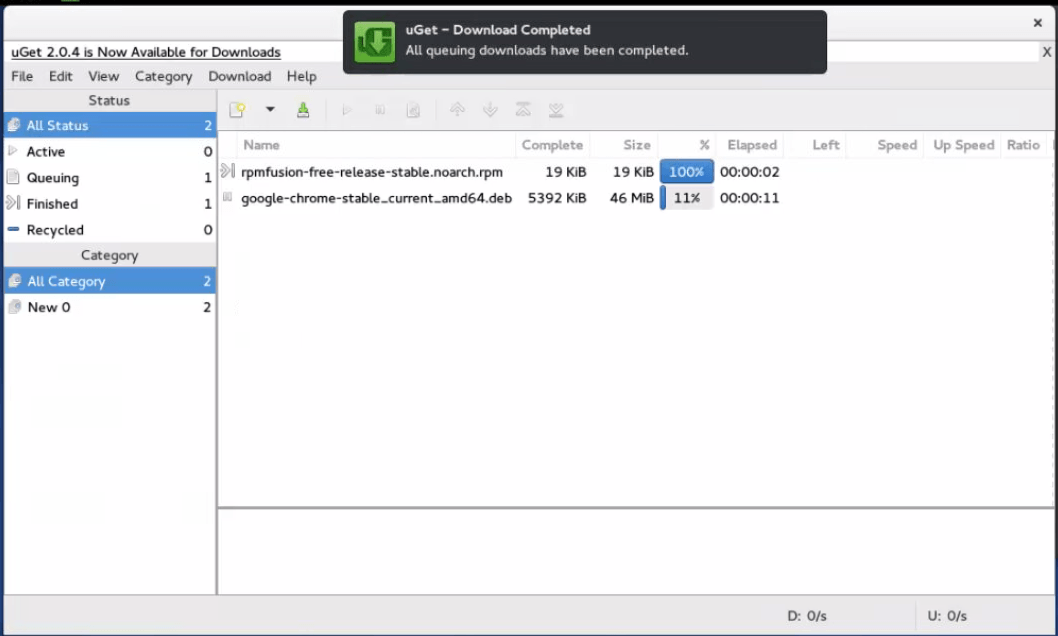Select All Status in the sidebar

pos(110,125)
